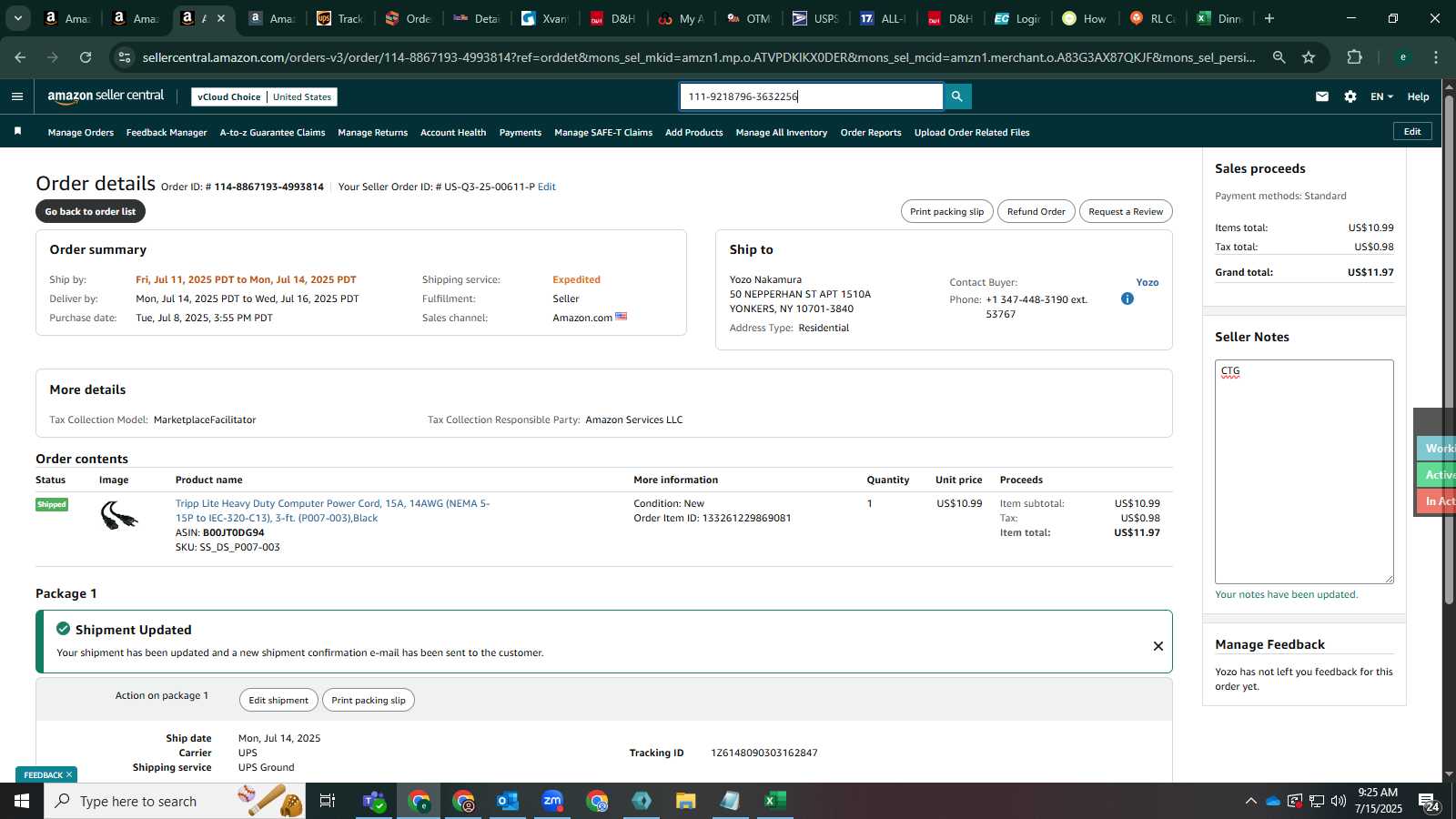
Task: Click Print packing slip at top
Action: [946, 211]
